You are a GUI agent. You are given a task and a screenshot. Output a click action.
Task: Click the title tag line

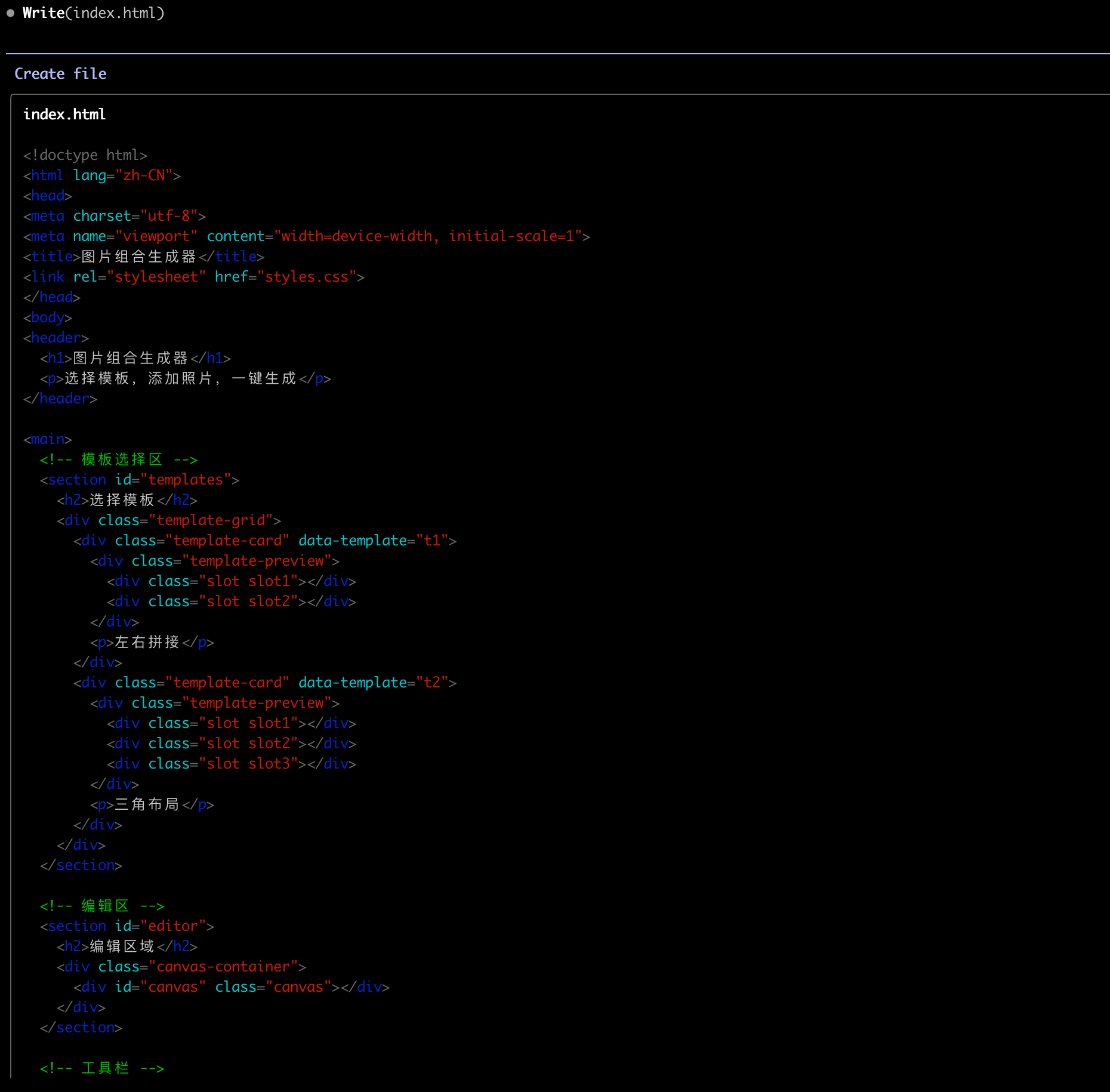point(143,257)
